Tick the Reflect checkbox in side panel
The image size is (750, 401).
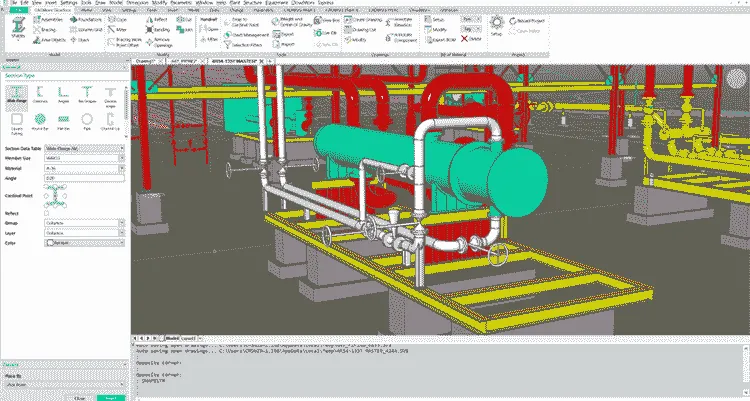(x=46, y=213)
